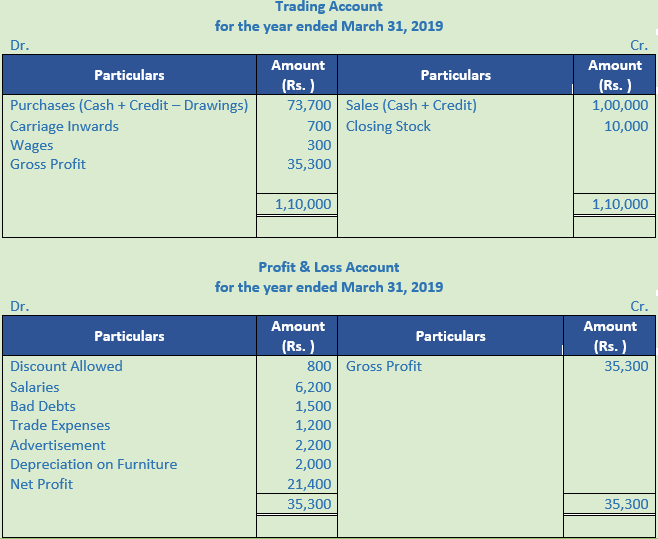Click the Trading Account title
658x539 pixels.
[328, 7]
